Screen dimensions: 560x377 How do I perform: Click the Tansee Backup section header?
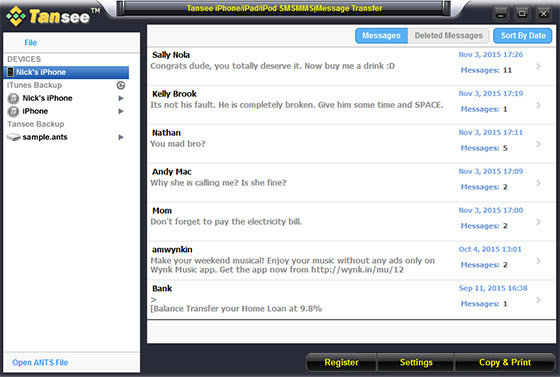(36, 124)
